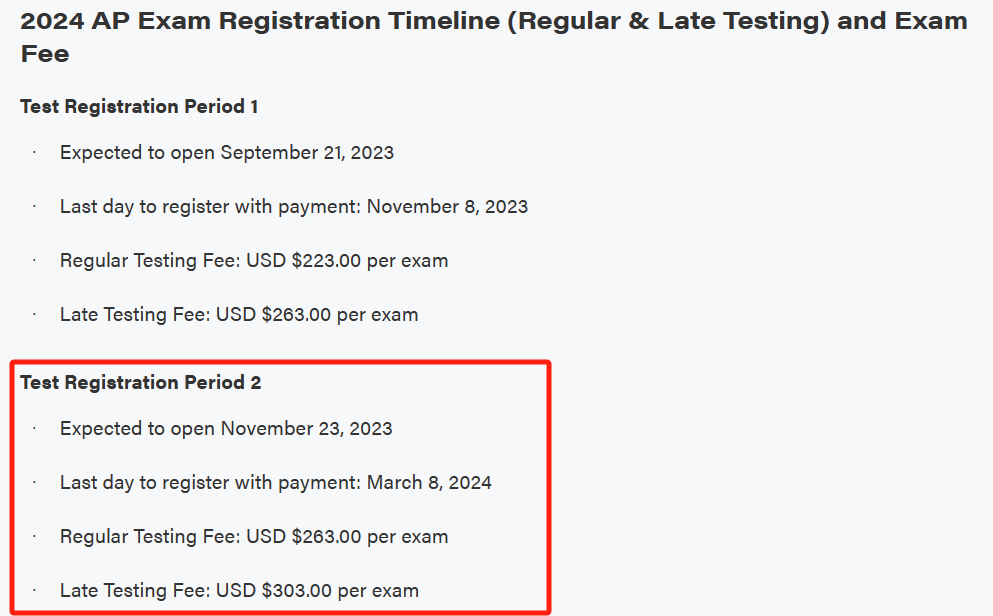This screenshot has width=993, height=616.
Task: Click the bullet before September 21 opening date
Action: (34, 153)
